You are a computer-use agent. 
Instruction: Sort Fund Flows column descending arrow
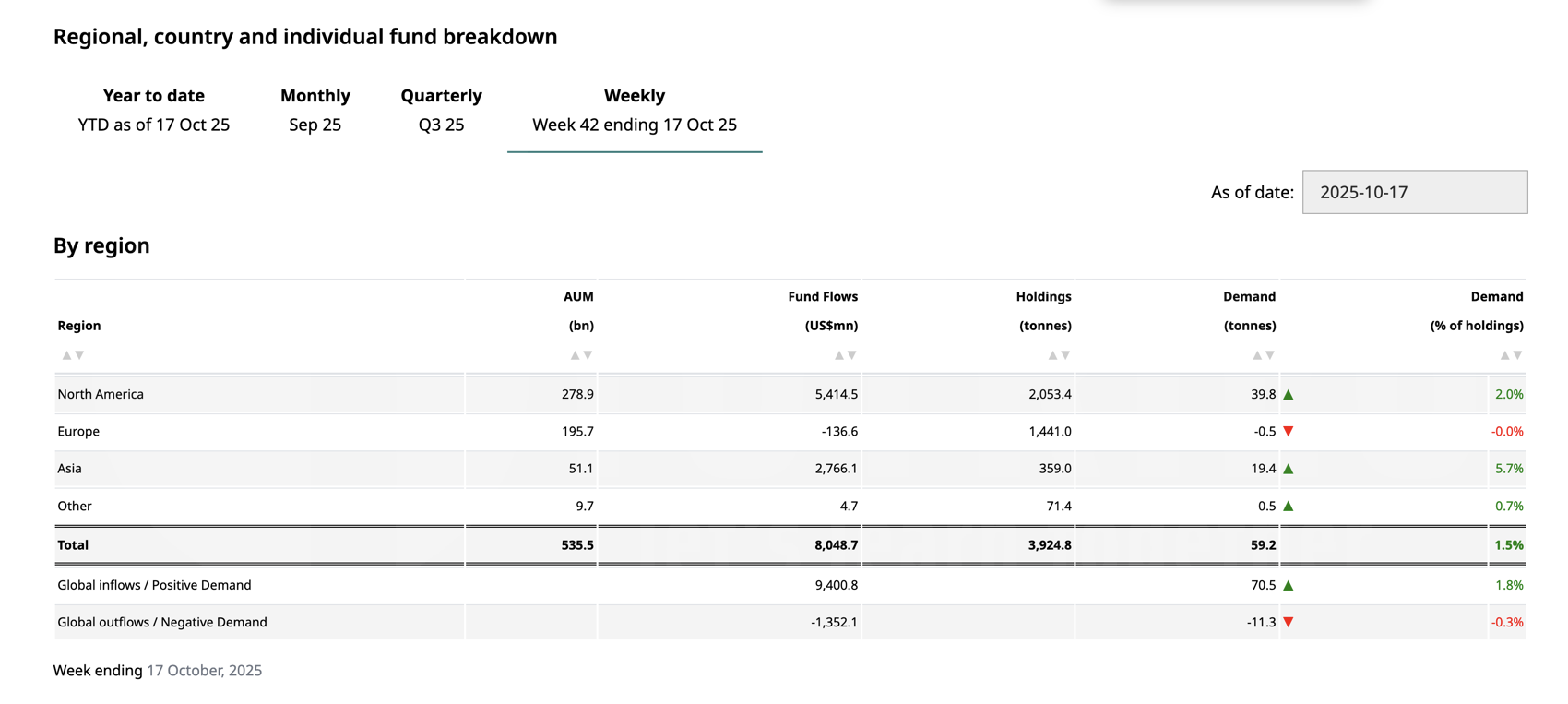click(852, 355)
